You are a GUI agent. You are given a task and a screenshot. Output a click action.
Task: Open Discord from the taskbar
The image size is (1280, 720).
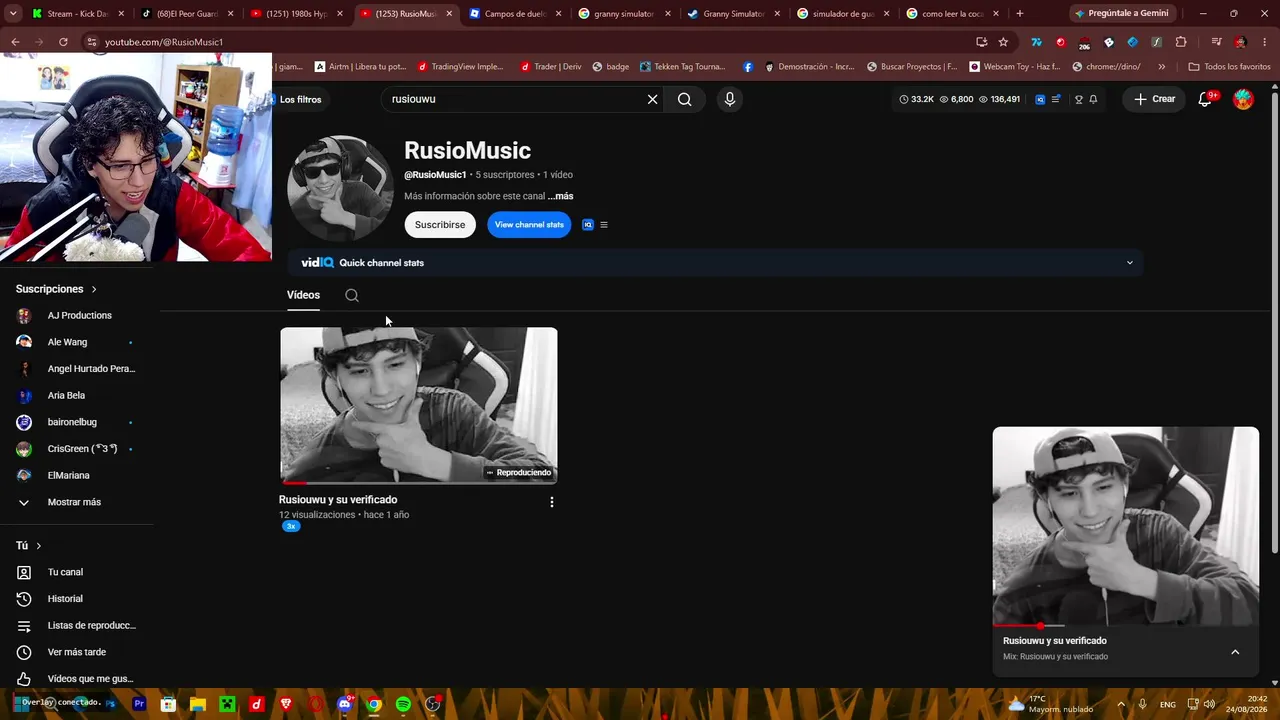(x=345, y=704)
